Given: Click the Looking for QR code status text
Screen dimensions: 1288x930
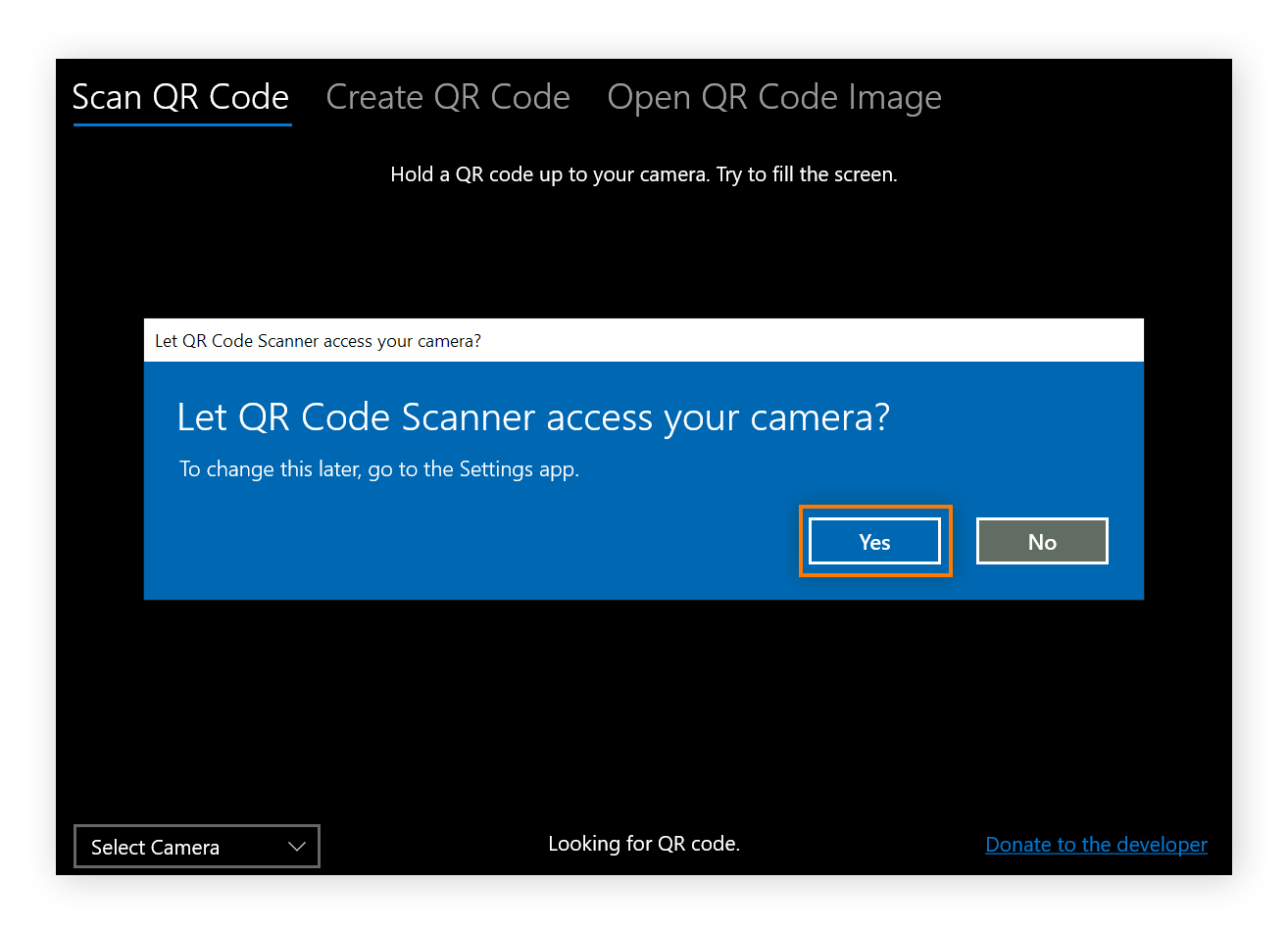Looking at the screenshot, I should point(643,843).
